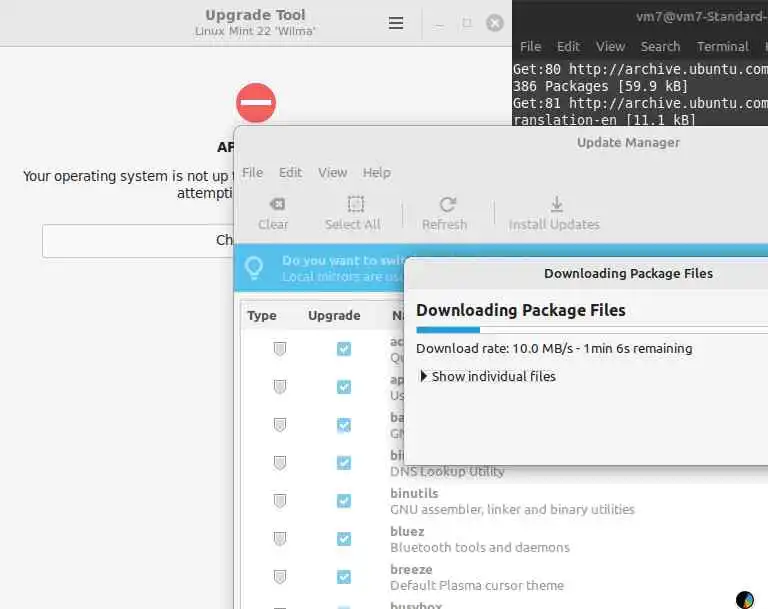The height and width of the screenshot is (609, 768).
Task: Click the Update Manager window title
Action: click(628, 143)
